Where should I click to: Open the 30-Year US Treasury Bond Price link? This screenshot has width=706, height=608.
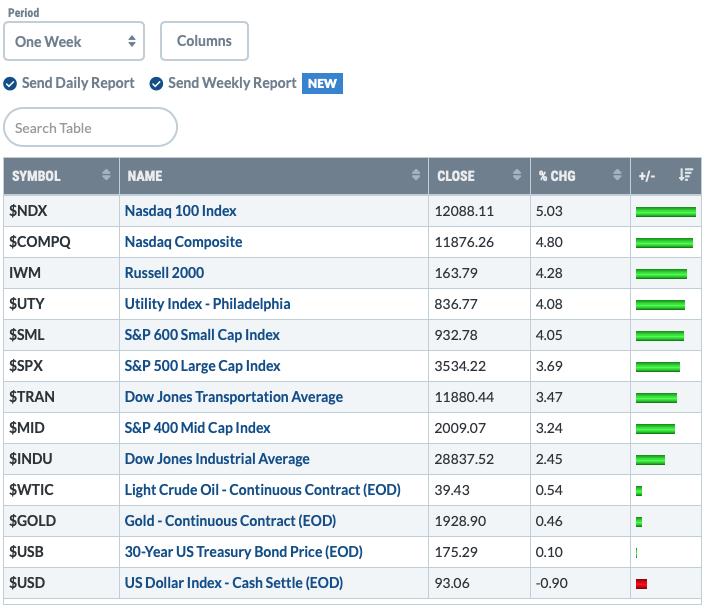[244, 552]
